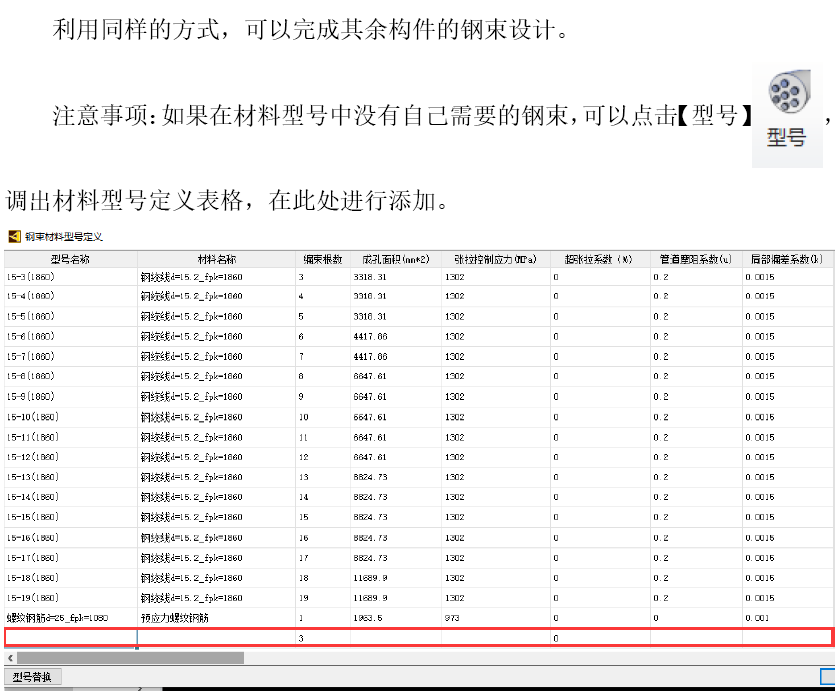This screenshot has width=838, height=695.
Task: Select the row named 15-4(1860)
Action: (419, 296)
